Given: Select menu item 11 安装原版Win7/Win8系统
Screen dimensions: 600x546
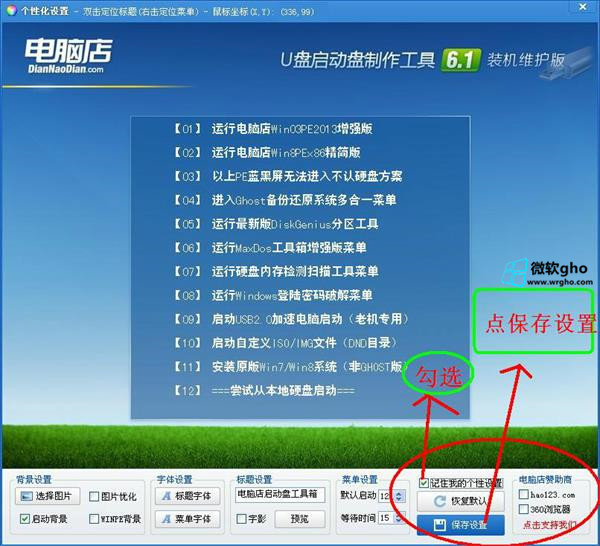Looking at the screenshot, I should (x=289, y=367).
